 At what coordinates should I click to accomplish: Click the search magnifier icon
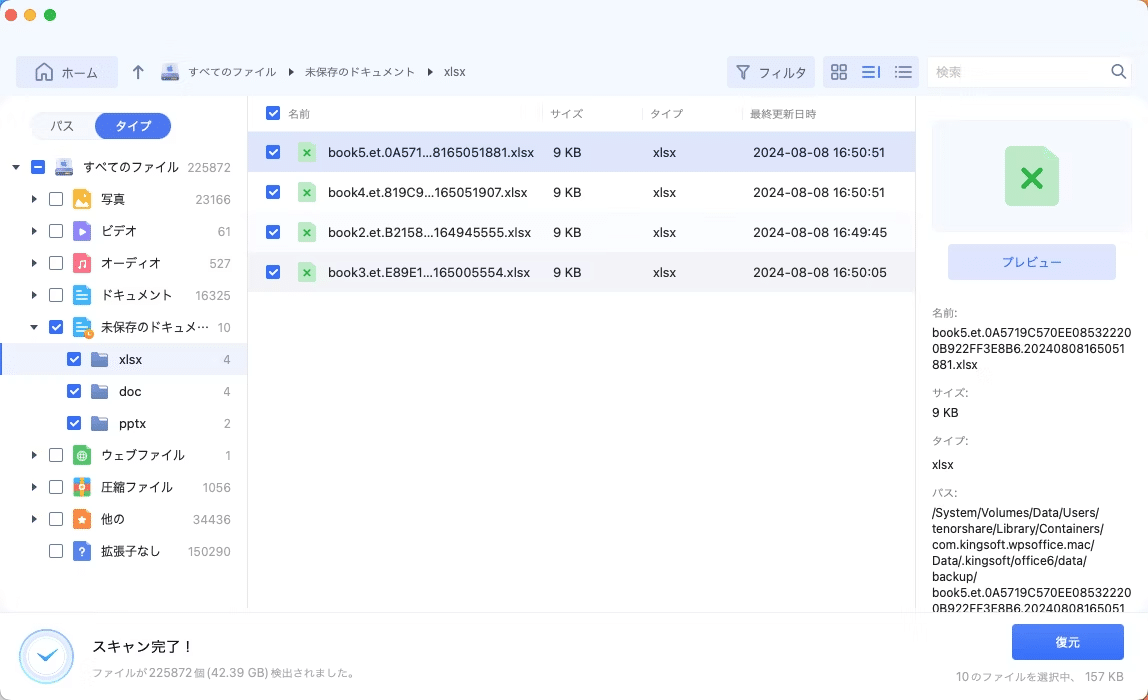1118,72
